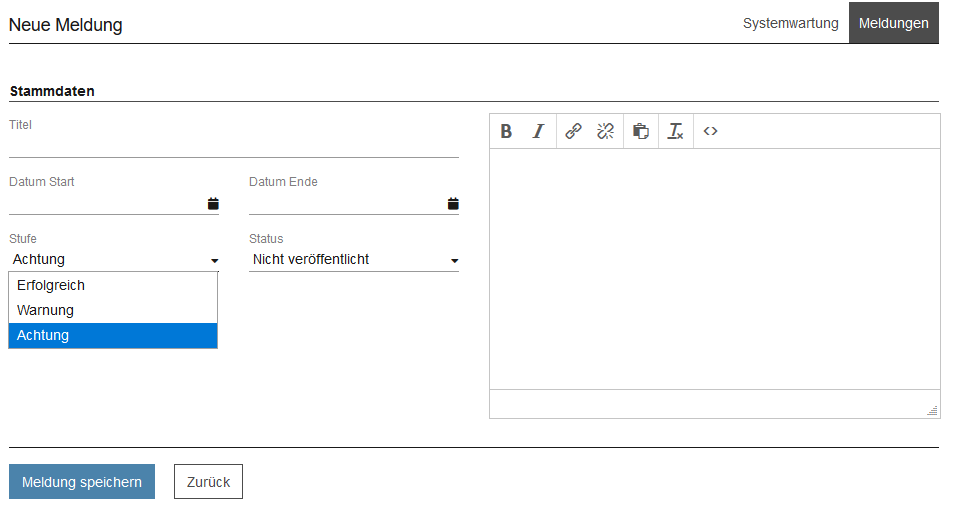Open the Meldungen tab
Image resolution: width=957 pixels, height=513 pixels.
pyautogui.click(x=893, y=23)
